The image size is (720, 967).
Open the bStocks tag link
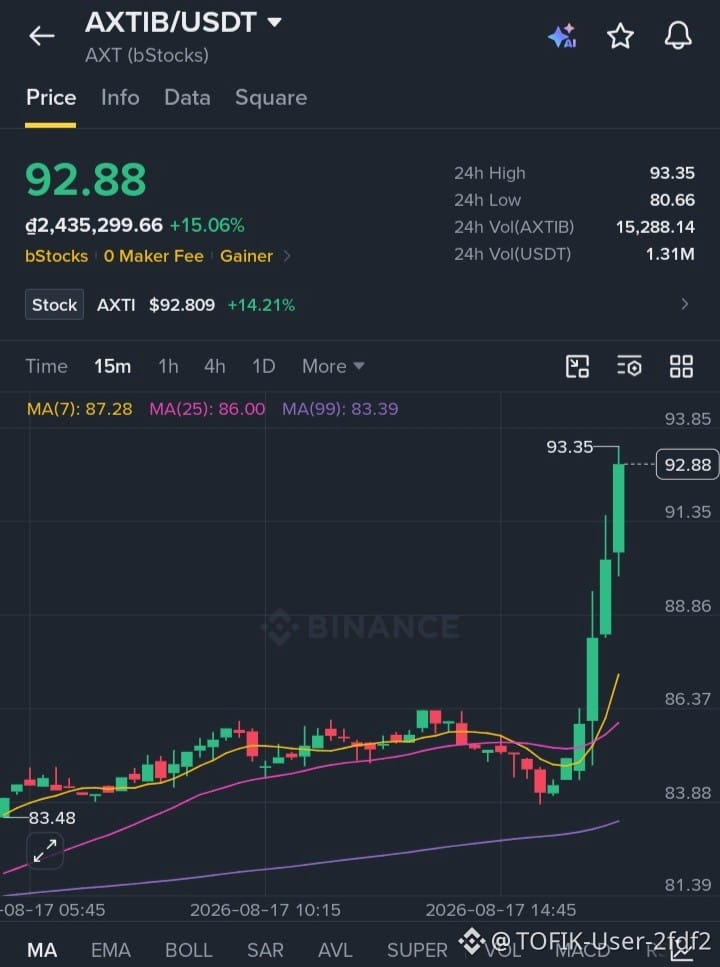point(57,256)
